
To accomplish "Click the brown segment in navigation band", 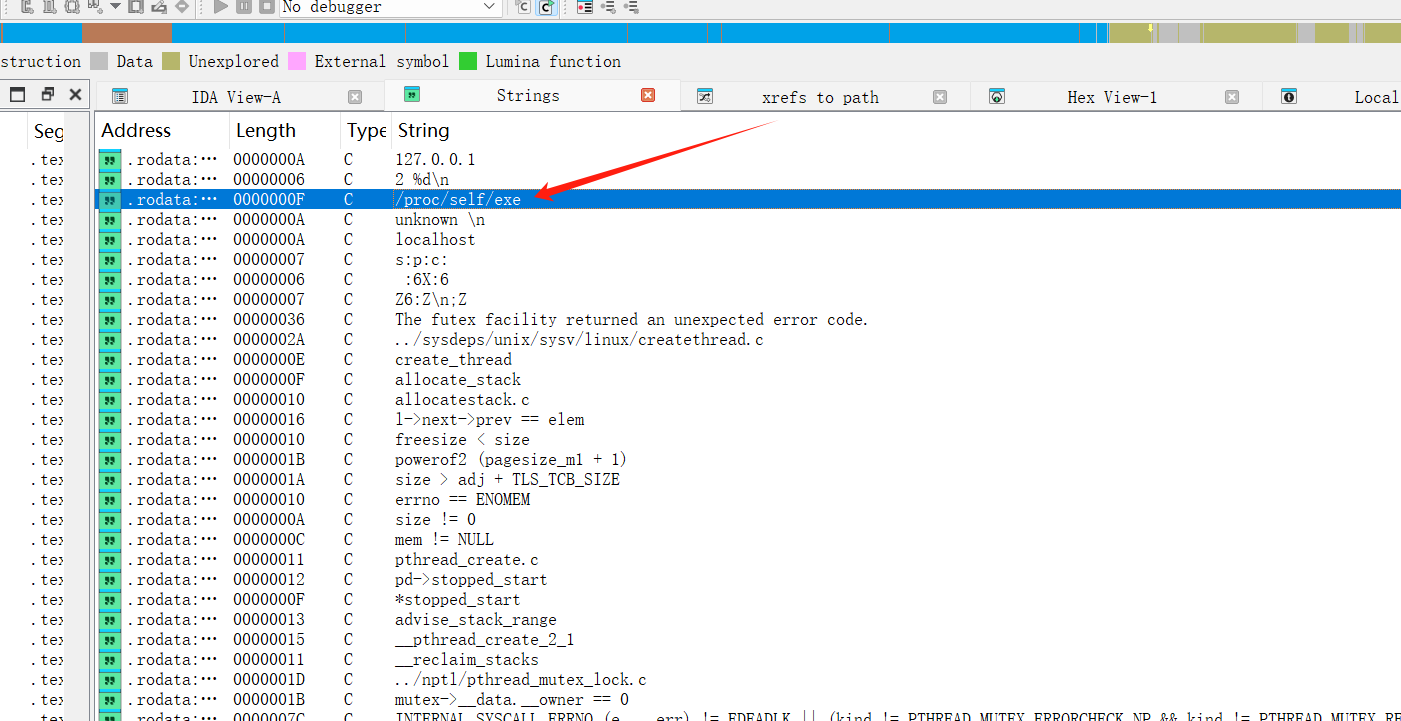I will pyautogui.click(x=126, y=33).
